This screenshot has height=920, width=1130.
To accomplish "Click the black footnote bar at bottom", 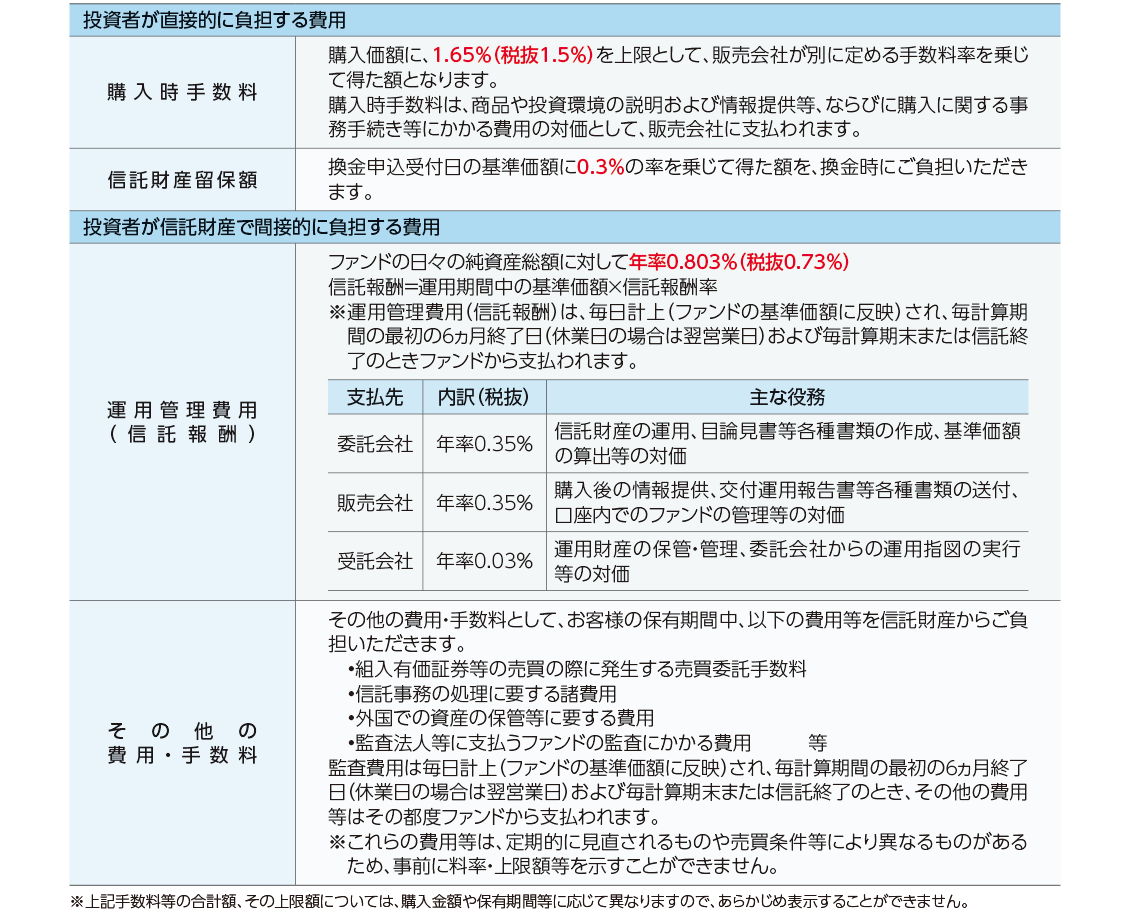I will [565, 900].
